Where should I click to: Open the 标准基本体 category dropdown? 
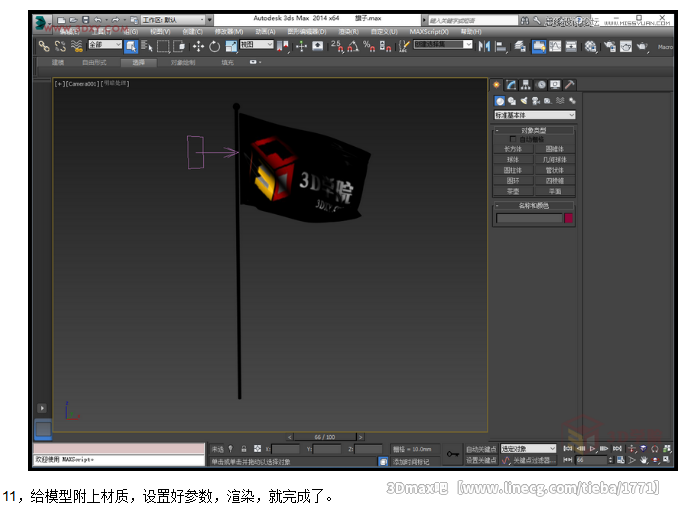(x=535, y=115)
